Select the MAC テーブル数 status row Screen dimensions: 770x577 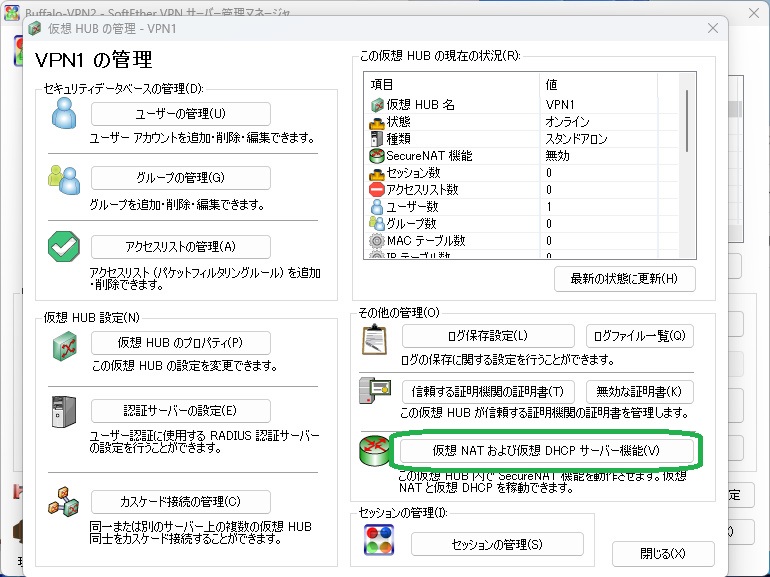[521, 241]
